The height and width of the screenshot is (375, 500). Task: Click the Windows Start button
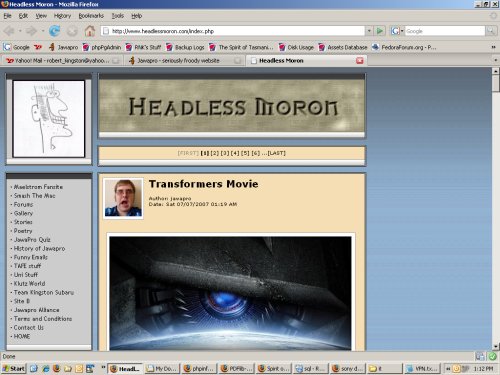[x=14, y=369]
